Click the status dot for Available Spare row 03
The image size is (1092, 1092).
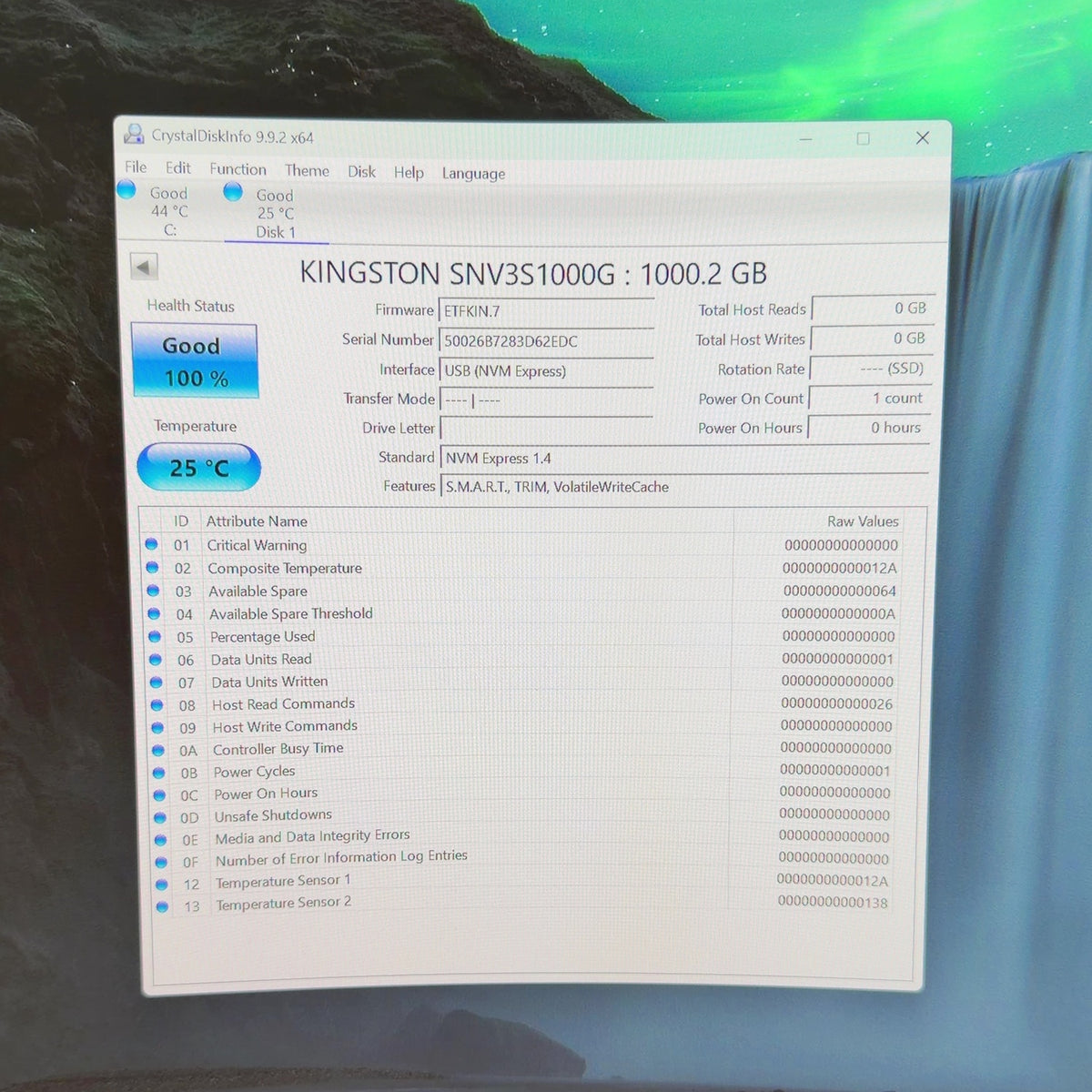[x=153, y=591]
